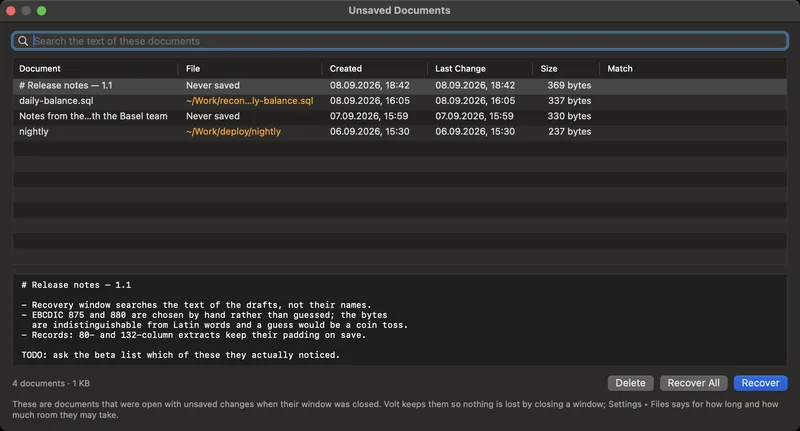Click preview line about 80- and 132-column extracts
Screen dimensions: 800x431
point(193,335)
